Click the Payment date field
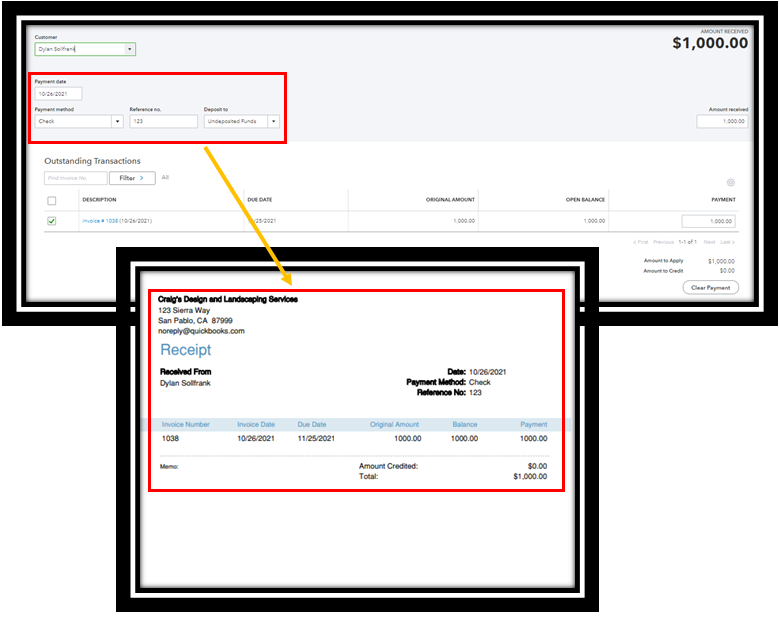 point(58,94)
